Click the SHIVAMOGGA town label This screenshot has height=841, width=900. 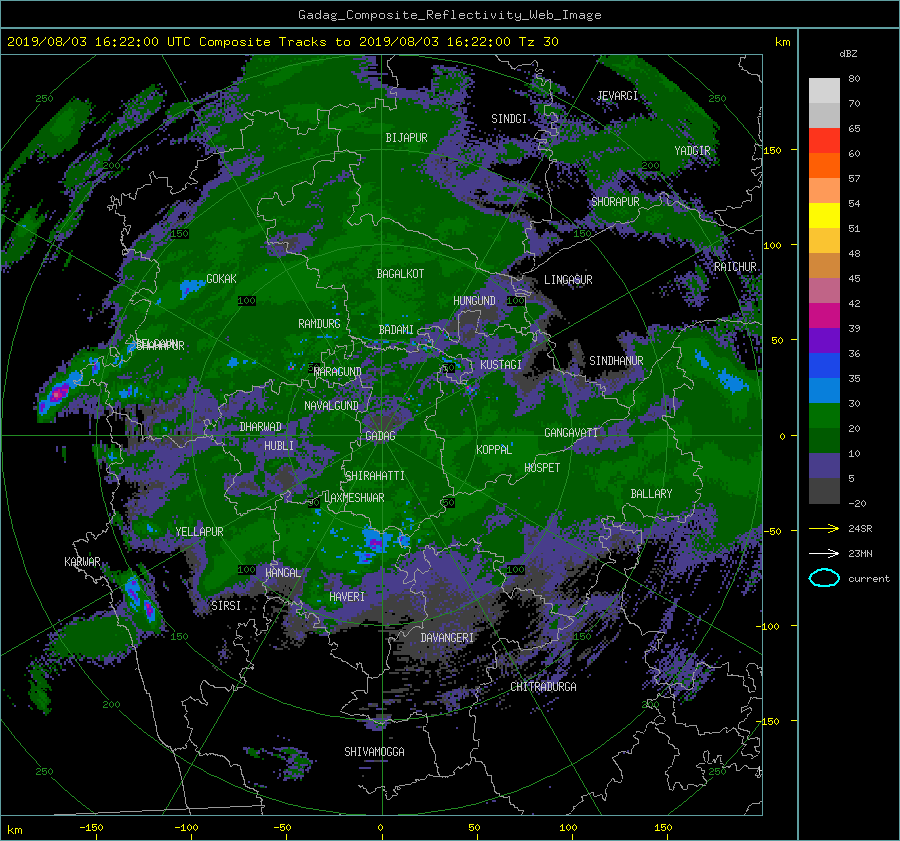(x=374, y=751)
